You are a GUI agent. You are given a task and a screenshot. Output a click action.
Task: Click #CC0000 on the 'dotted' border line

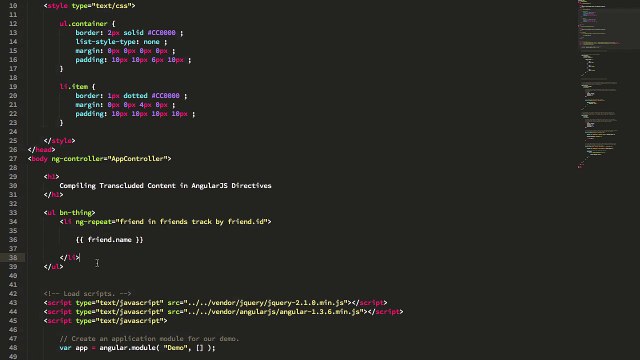point(166,96)
